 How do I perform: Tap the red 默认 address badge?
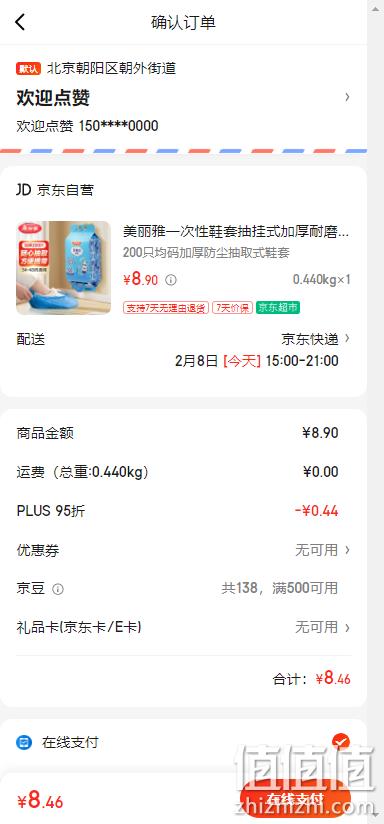(x=28, y=68)
